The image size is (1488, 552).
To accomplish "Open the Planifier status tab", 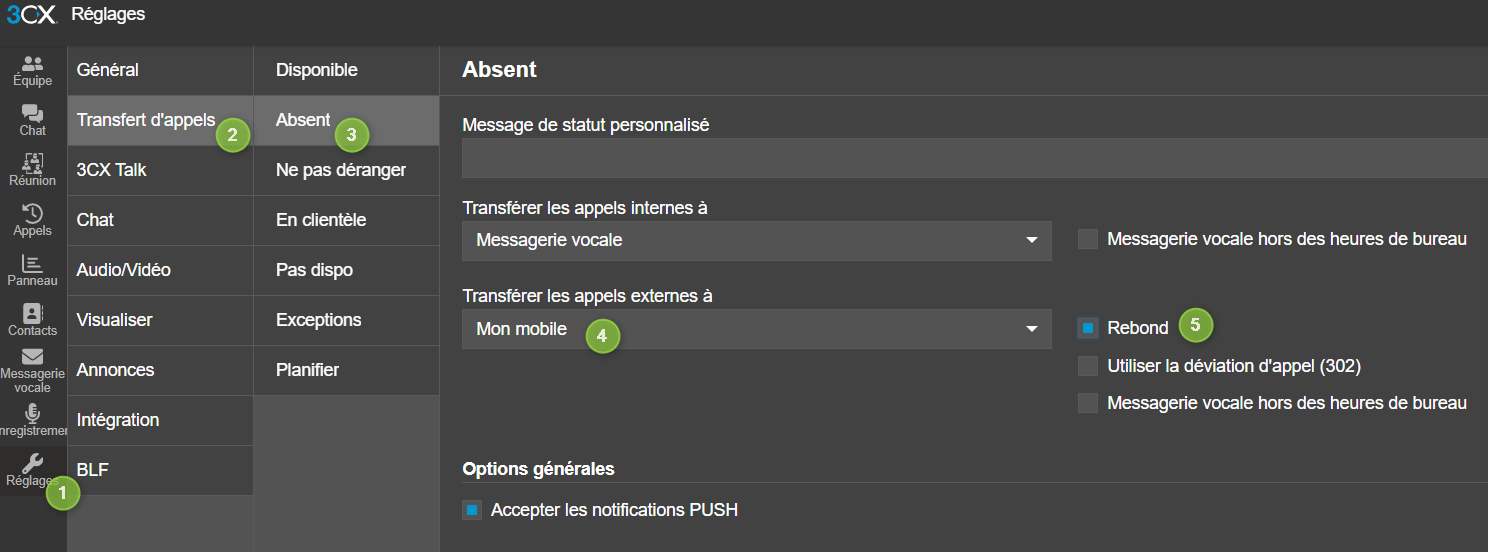I will tap(308, 370).
